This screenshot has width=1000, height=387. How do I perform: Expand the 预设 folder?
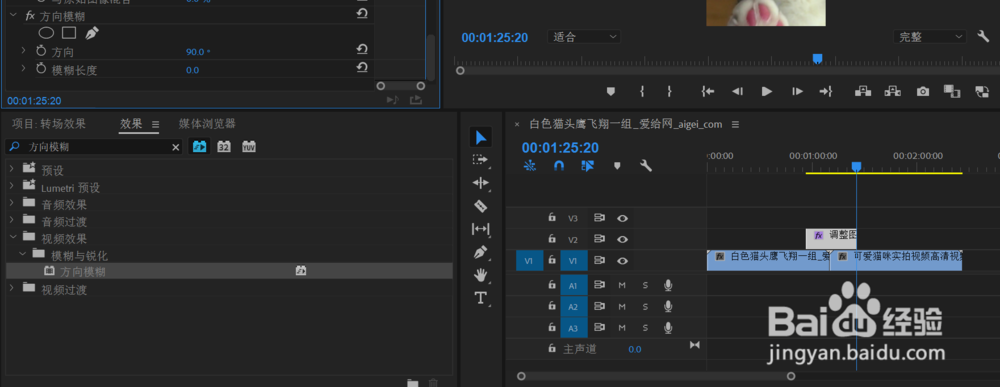click(x=11, y=168)
